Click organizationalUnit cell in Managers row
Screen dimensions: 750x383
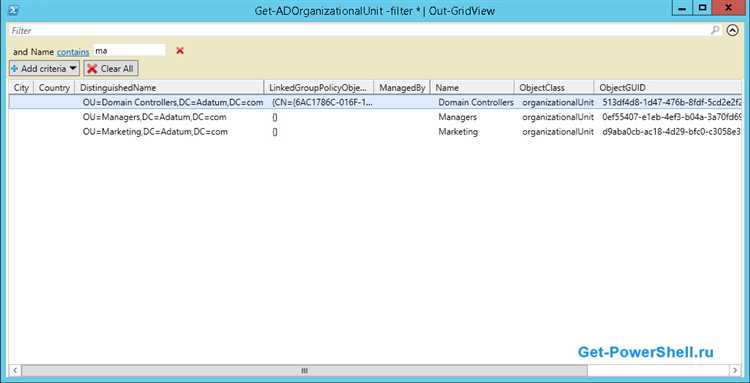tap(558, 117)
